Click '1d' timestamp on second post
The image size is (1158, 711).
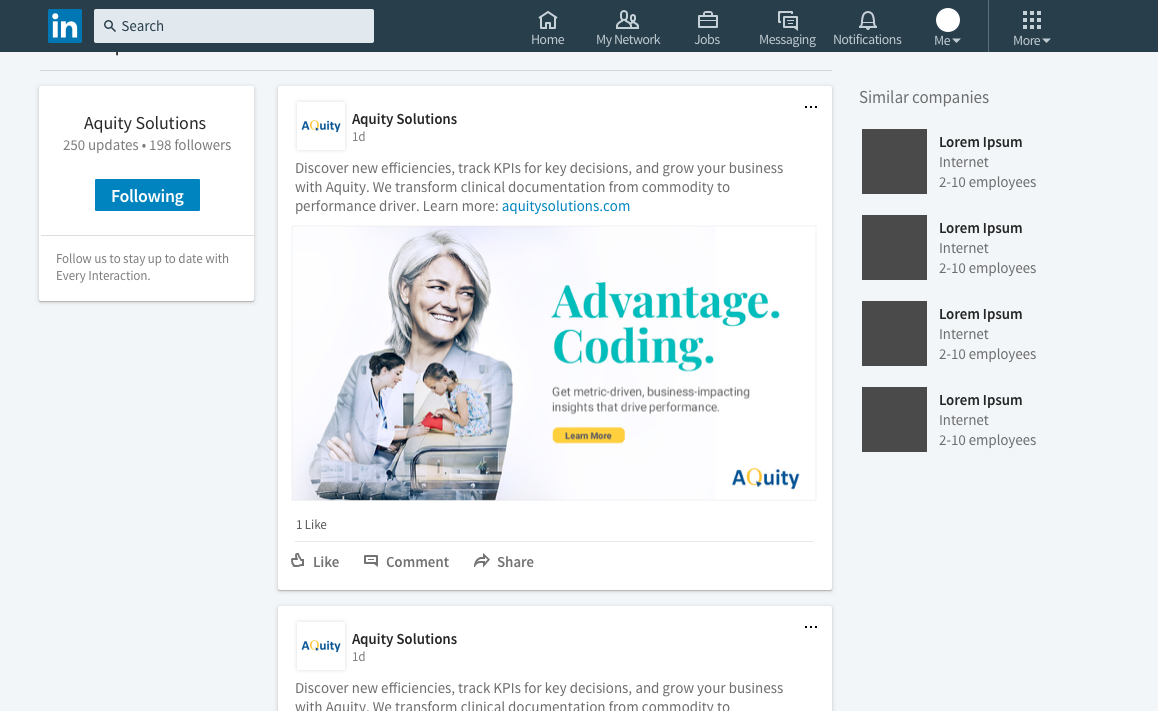pyautogui.click(x=358, y=656)
